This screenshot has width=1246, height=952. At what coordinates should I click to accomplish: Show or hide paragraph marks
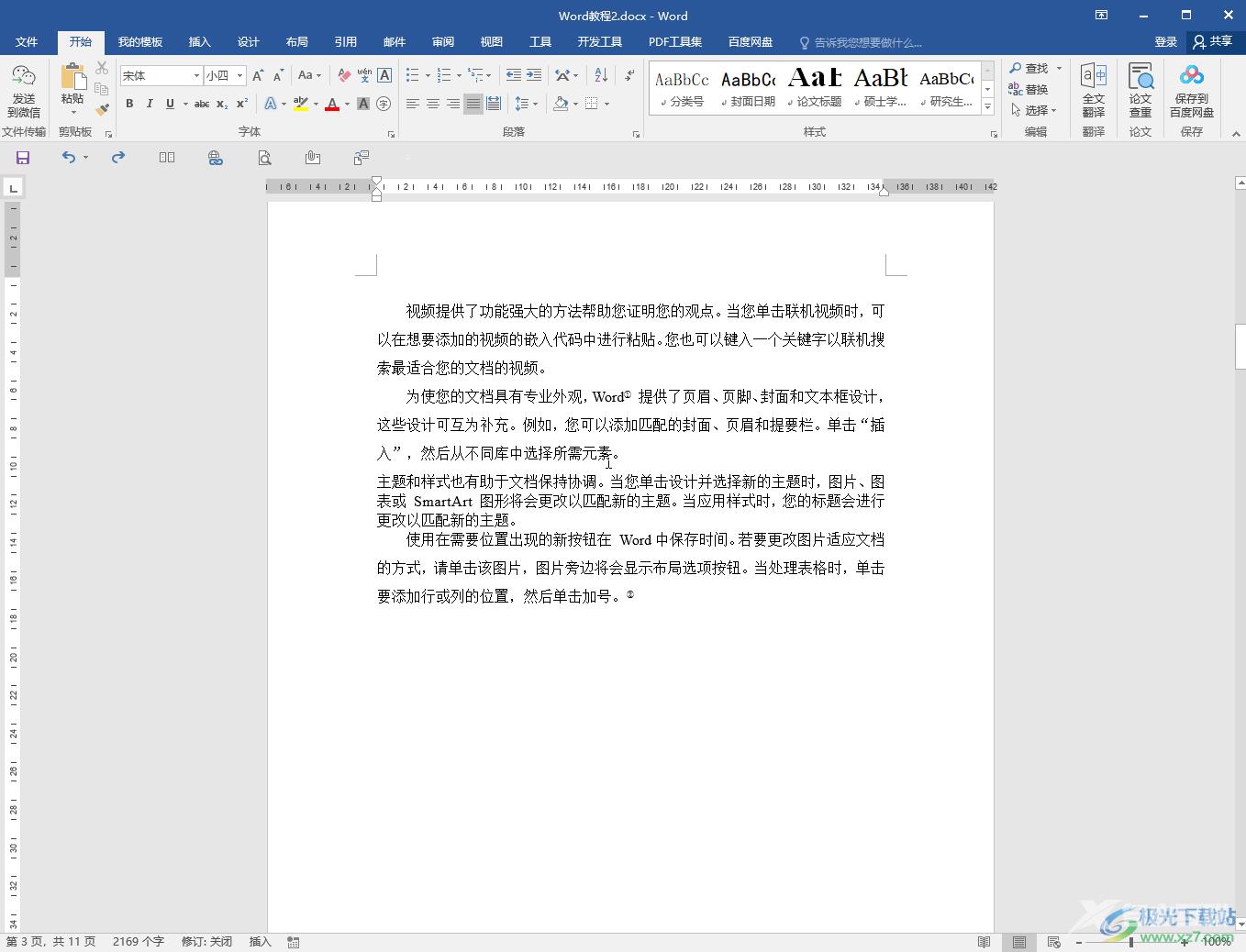click(629, 75)
